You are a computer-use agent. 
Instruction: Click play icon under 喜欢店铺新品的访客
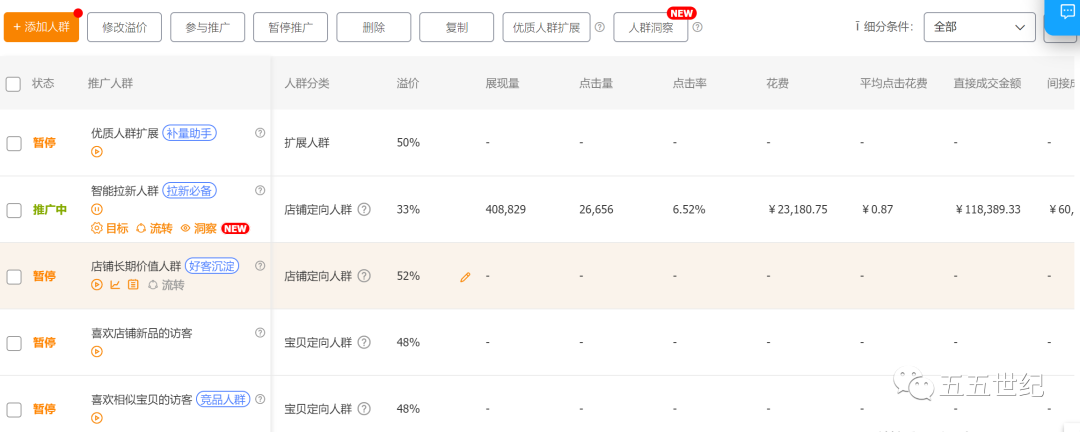97,351
